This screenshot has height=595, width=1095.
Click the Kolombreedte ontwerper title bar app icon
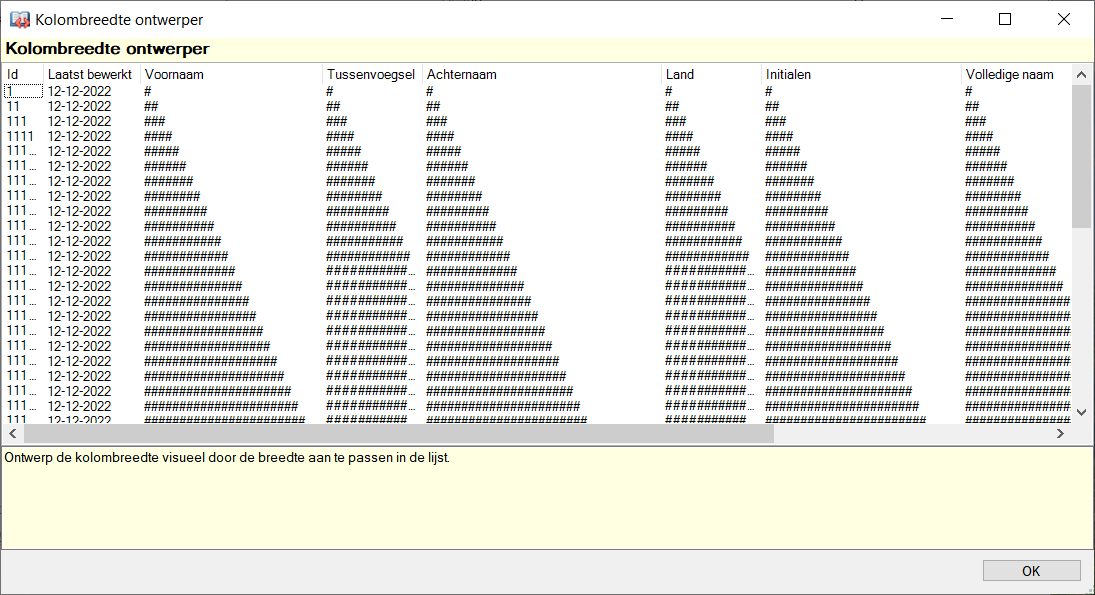19,19
